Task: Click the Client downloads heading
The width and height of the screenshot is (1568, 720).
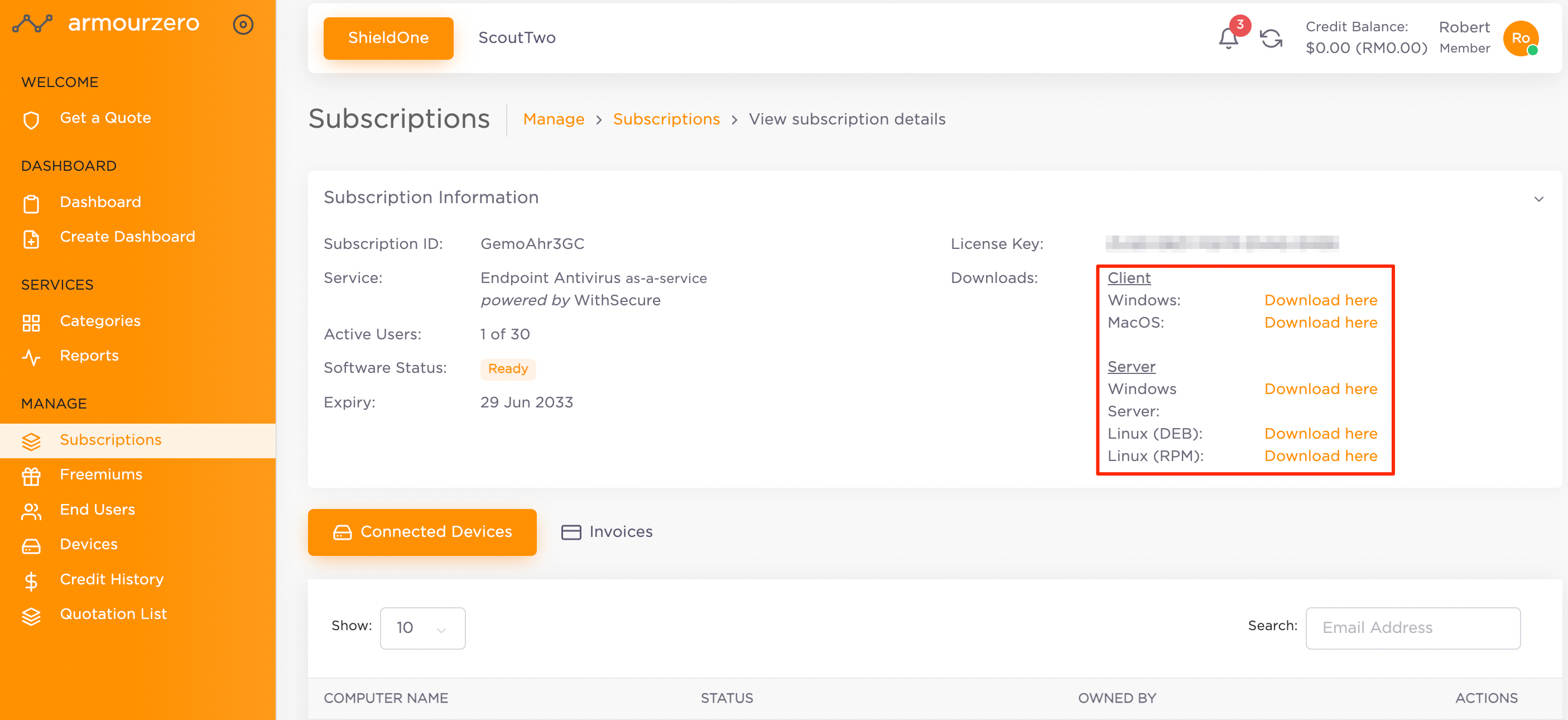Action: click(x=1128, y=278)
